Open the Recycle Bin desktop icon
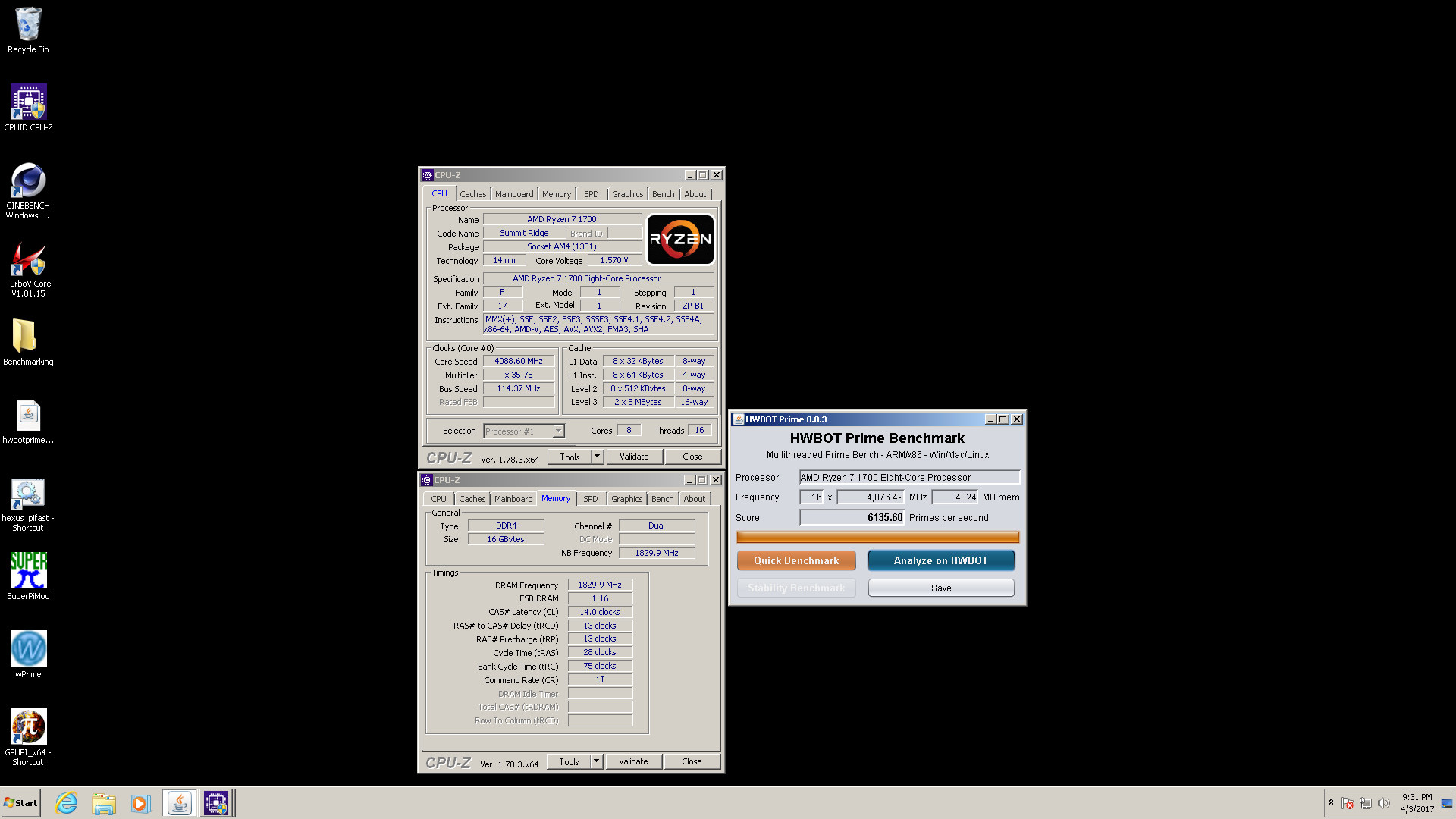Viewport: 1456px width, 819px height. [28, 30]
